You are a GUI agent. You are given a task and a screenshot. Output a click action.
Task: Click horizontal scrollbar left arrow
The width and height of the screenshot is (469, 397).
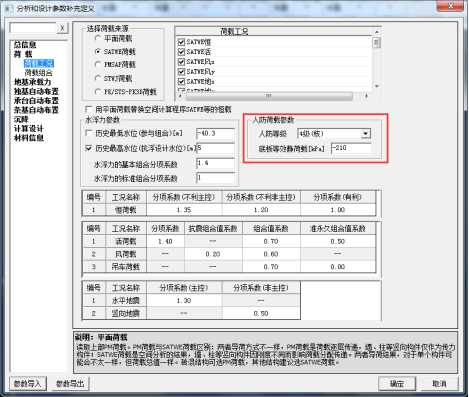click(180, 96)
